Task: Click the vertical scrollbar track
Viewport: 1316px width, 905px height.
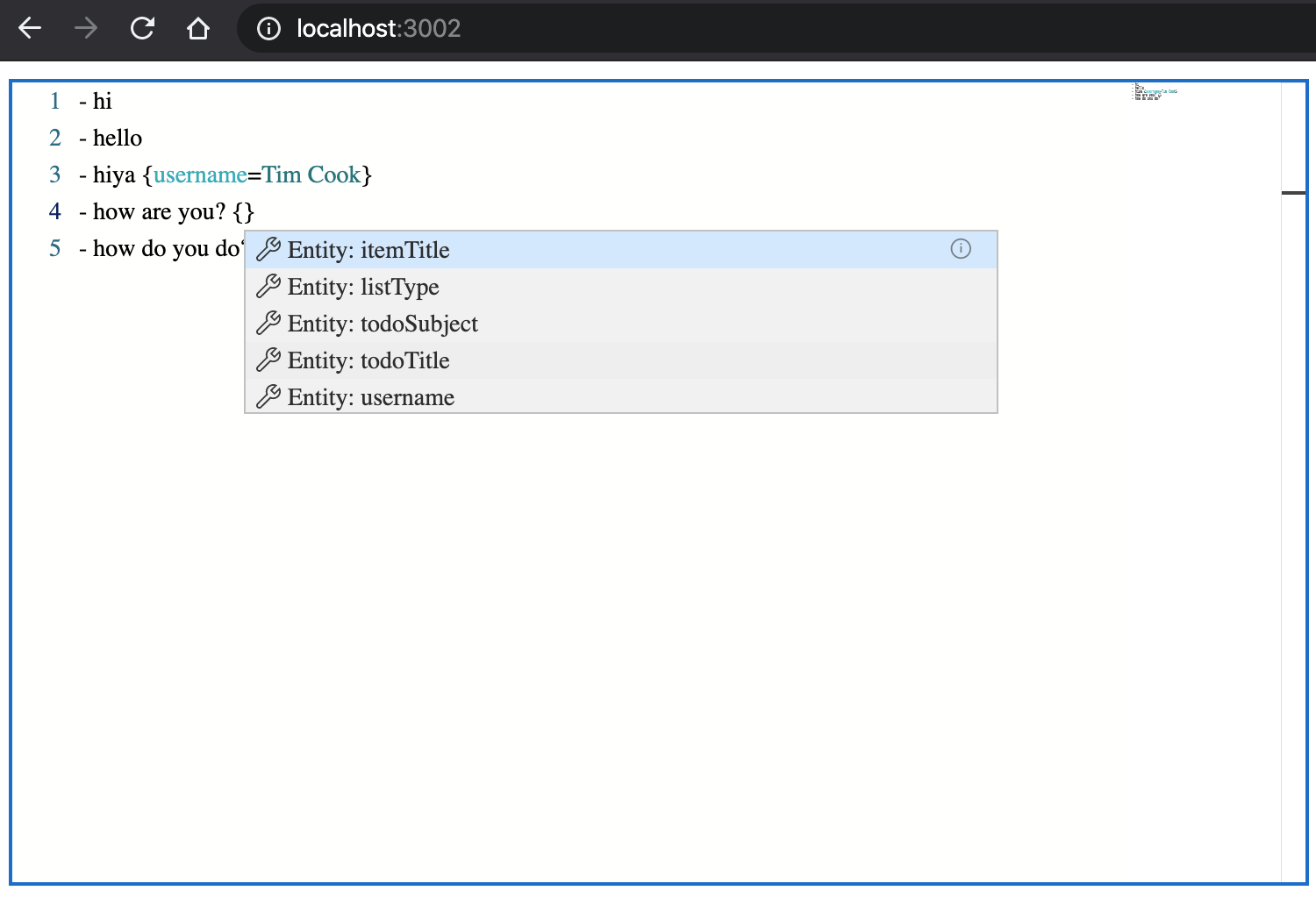Action: [1293, 482]
